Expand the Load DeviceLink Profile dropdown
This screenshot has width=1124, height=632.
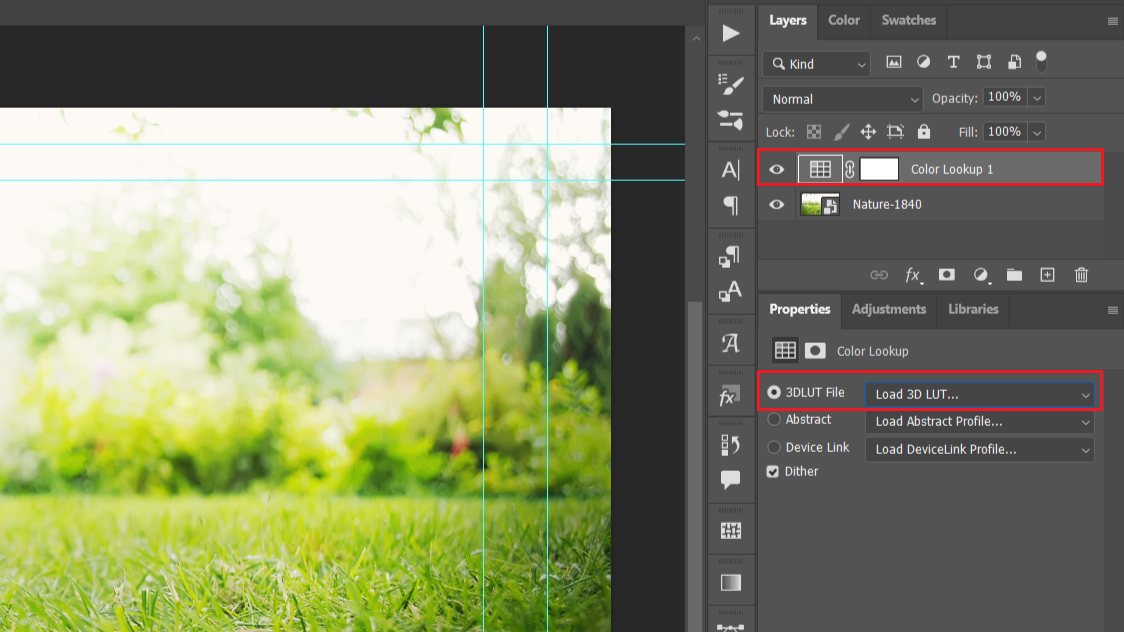[x=980, y=450]
